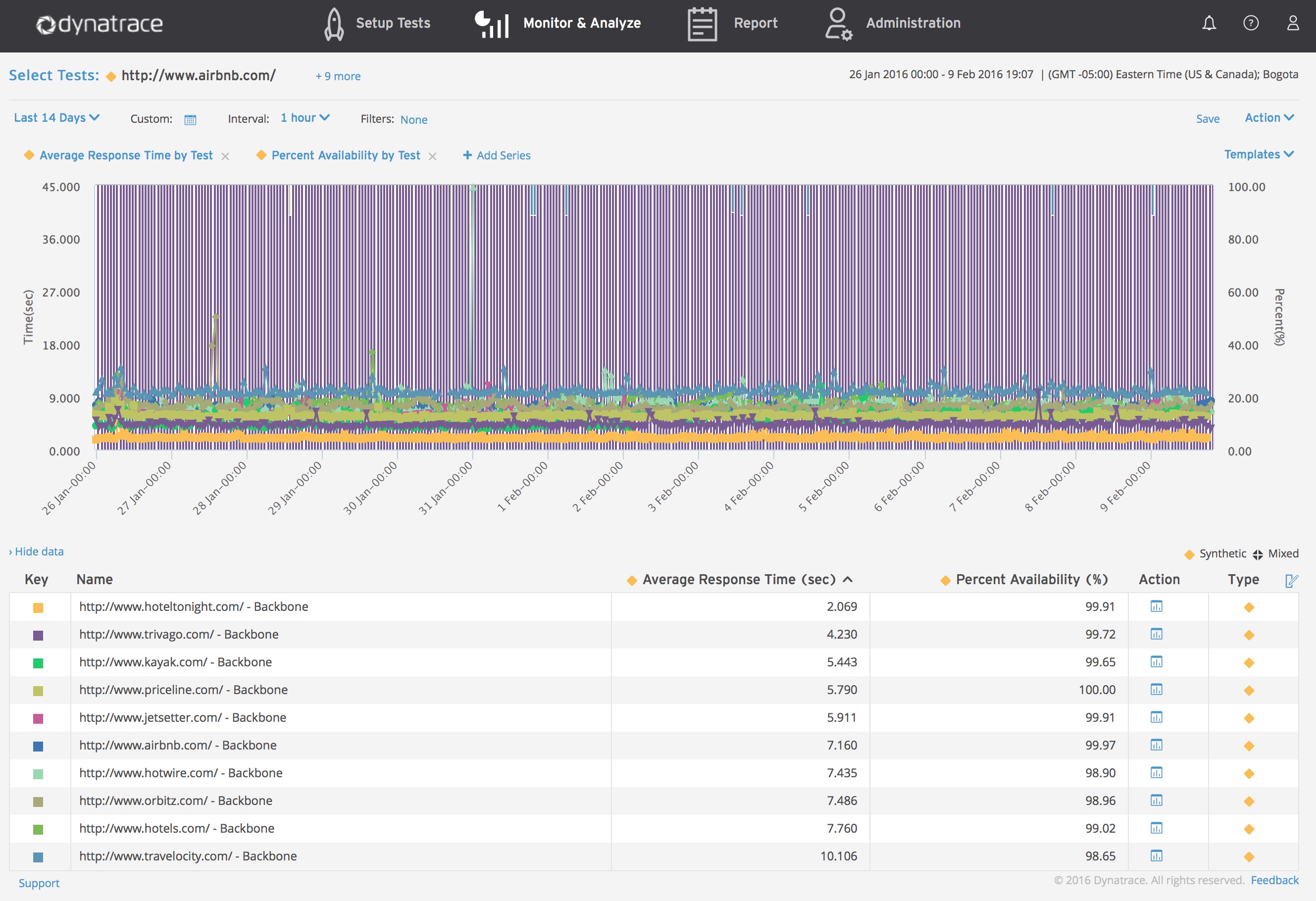
Task: Open chart action for travelocity.com row
Action: pyautogui.click(x=1156, y=856)
